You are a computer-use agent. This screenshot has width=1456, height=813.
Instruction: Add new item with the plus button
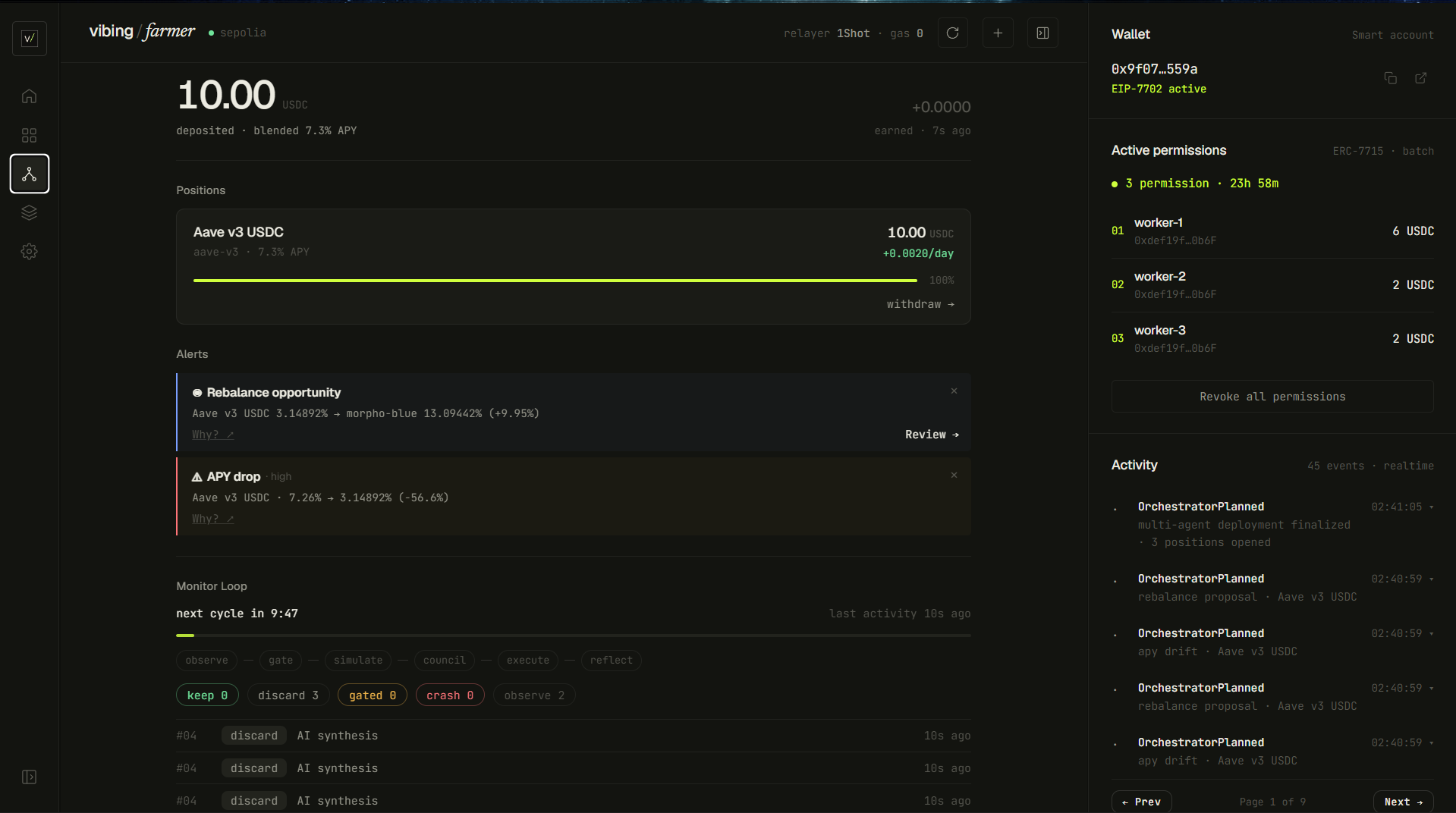point(998,33)
